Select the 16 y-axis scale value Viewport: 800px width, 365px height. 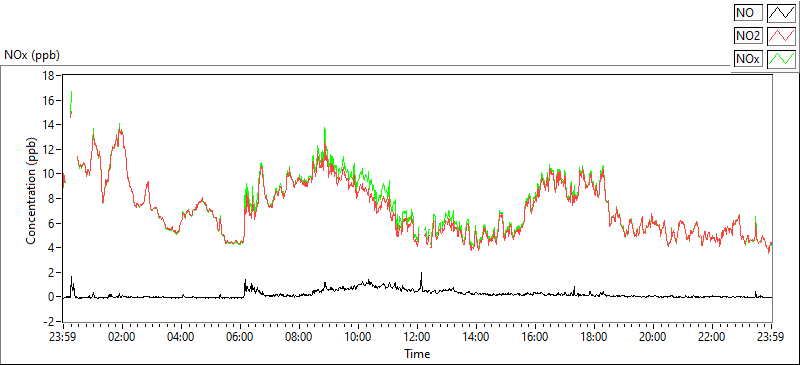click(49, 100)
